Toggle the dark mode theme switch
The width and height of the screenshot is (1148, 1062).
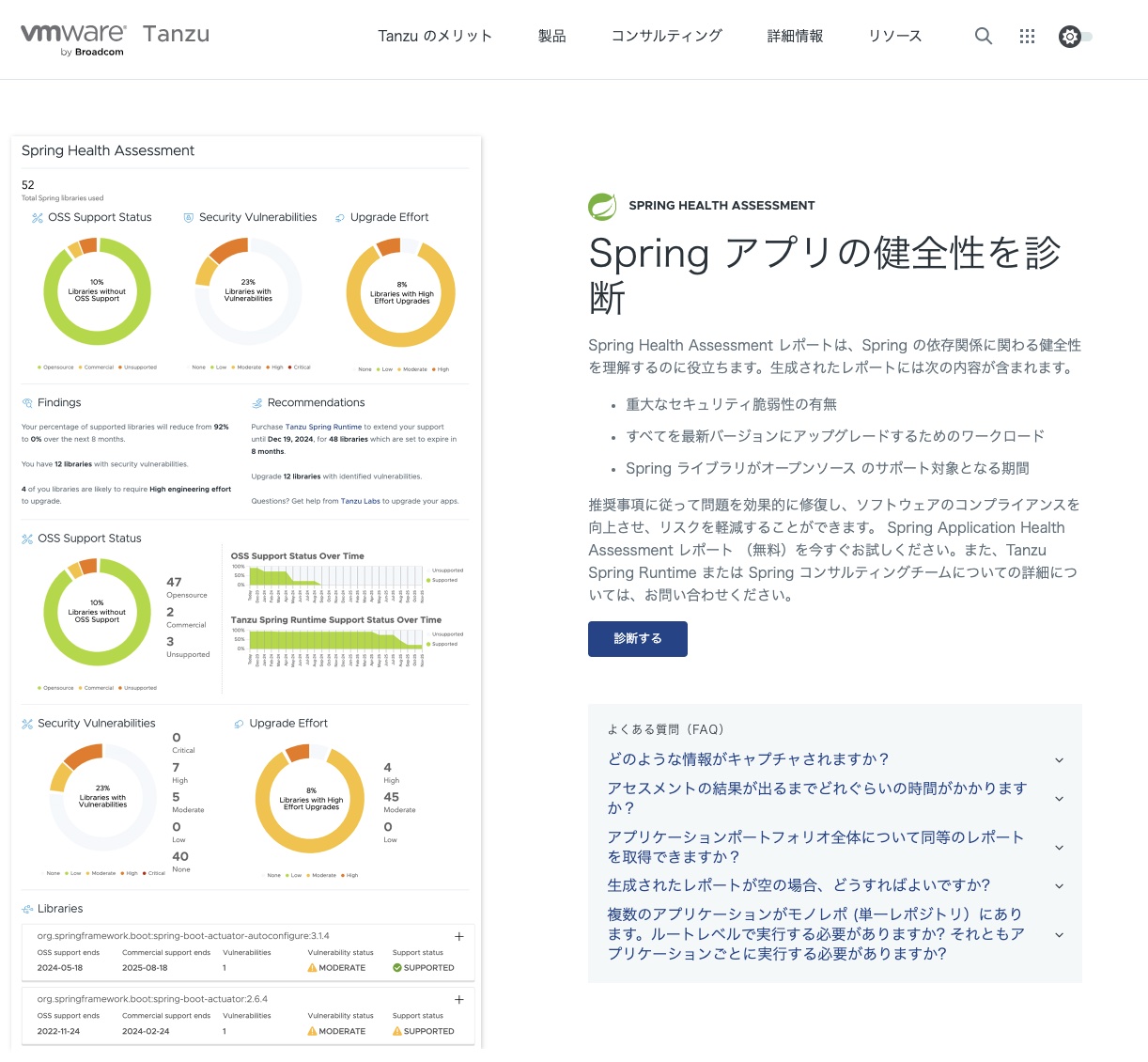tap(1076, 37)
